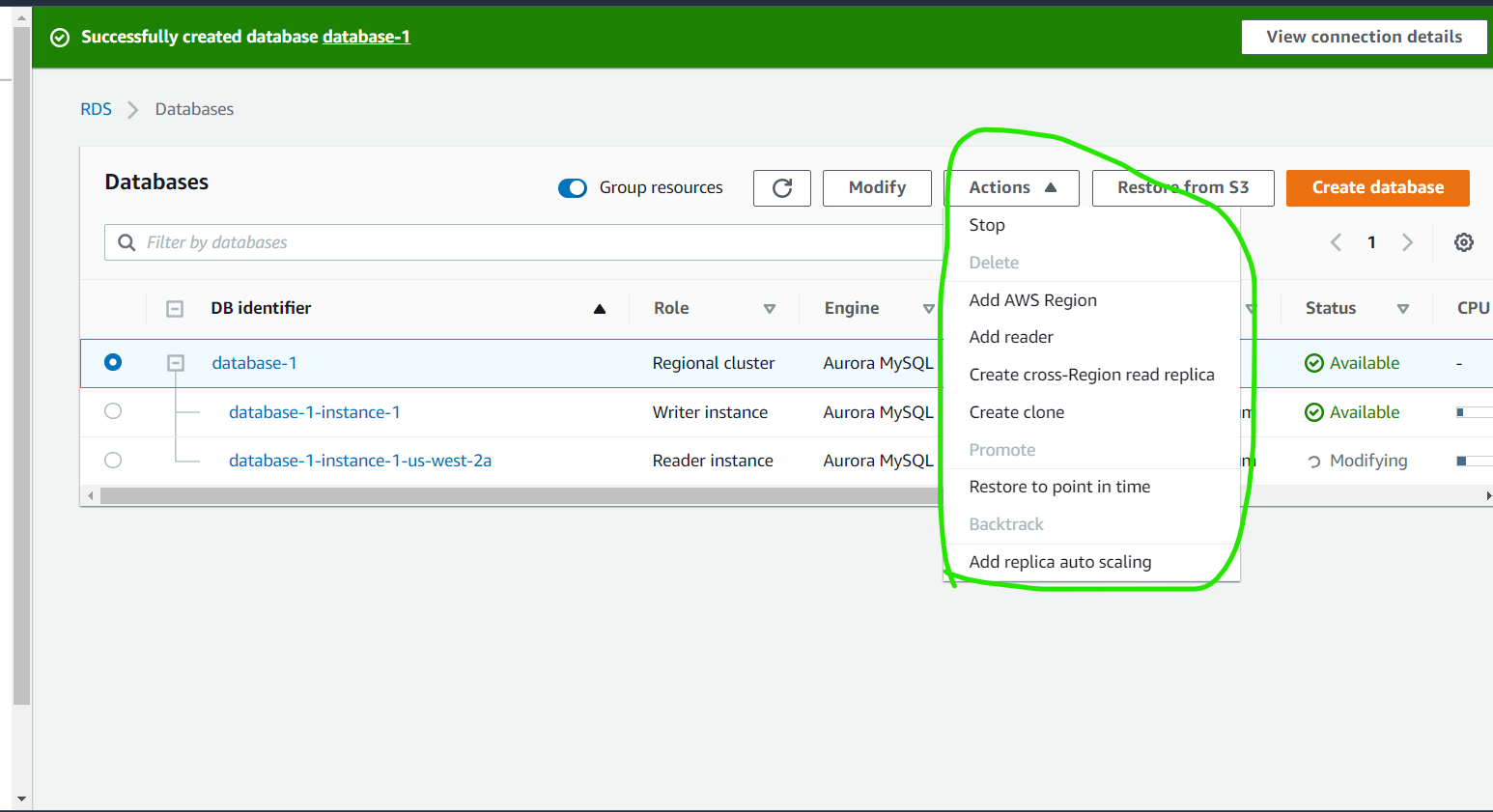The width and height of the screenshot is (1493, 812).
Task: Open the Role column filter dropdown
Action: tap(770, 308)
